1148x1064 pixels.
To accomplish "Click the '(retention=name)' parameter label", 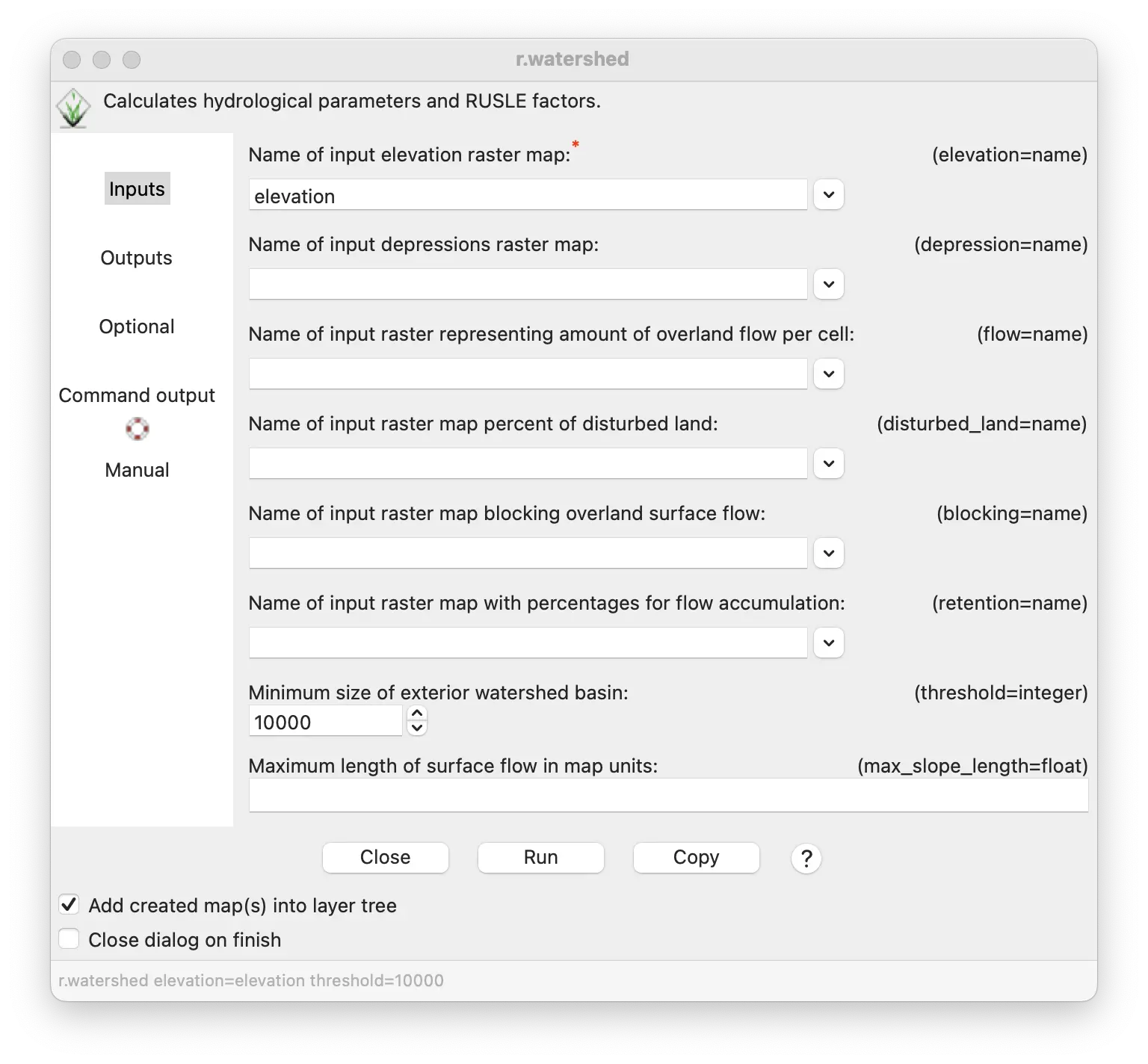I will pos(1010,603).
